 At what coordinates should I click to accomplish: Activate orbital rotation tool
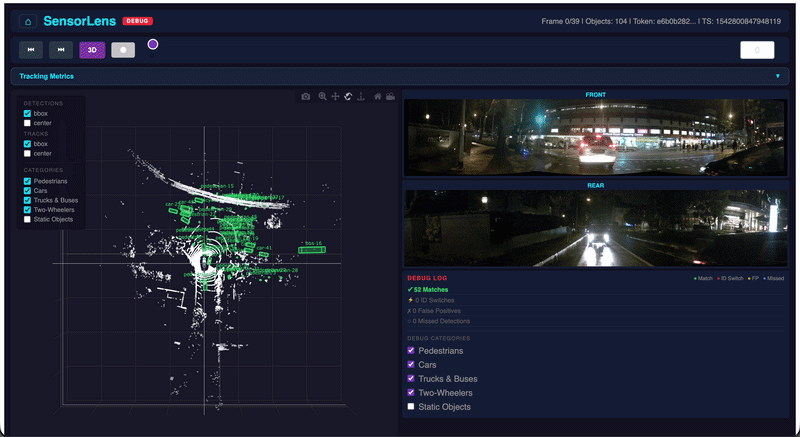pos(348,96)
